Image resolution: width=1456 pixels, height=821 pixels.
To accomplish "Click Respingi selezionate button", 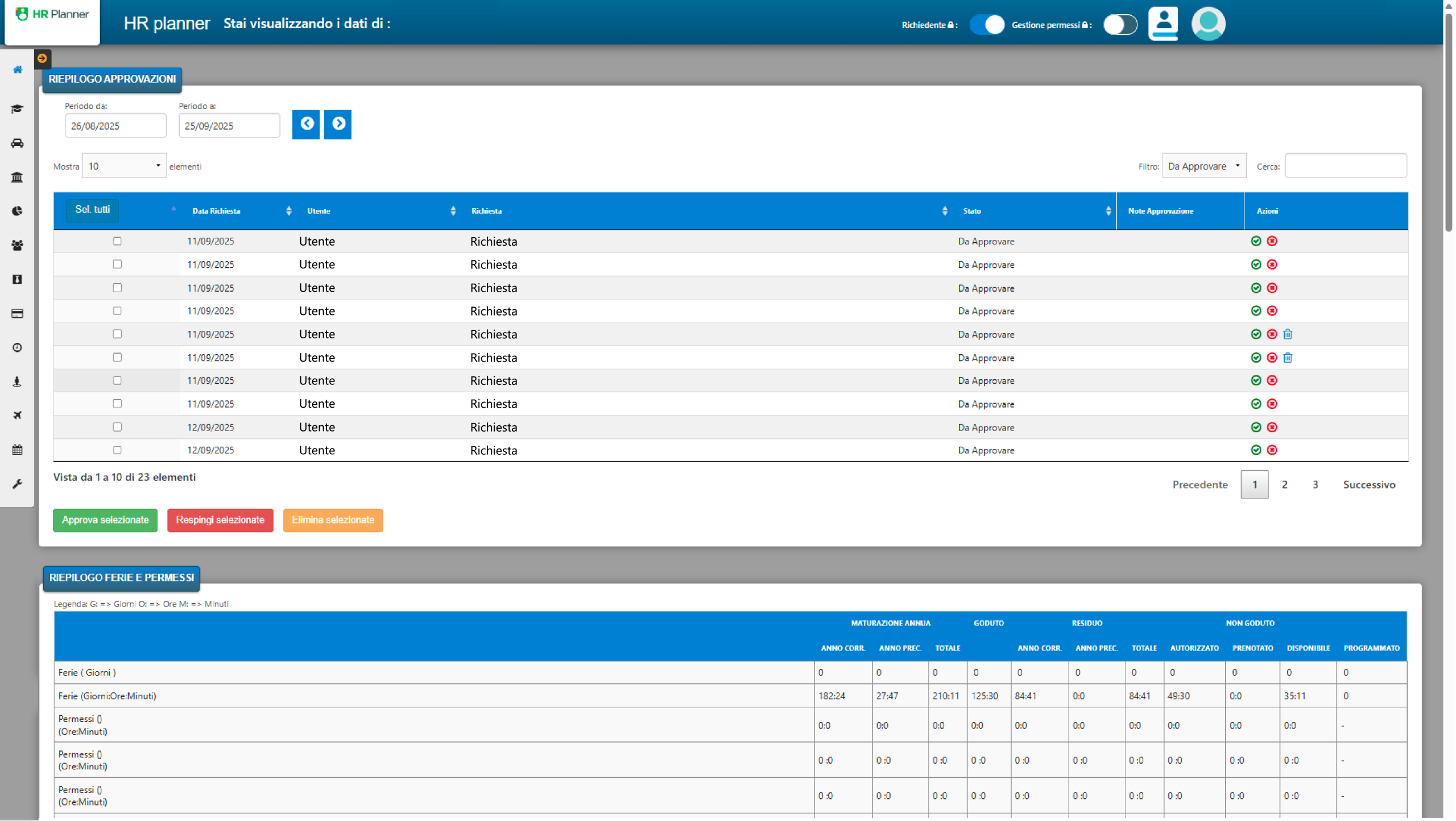I will (x=220, y=520).
